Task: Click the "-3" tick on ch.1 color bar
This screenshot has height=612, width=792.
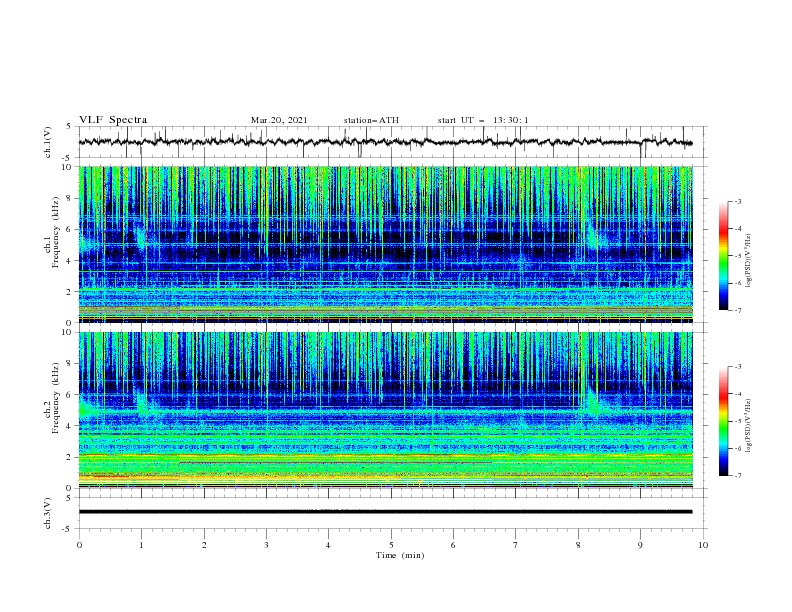Action: click(737, 201)
